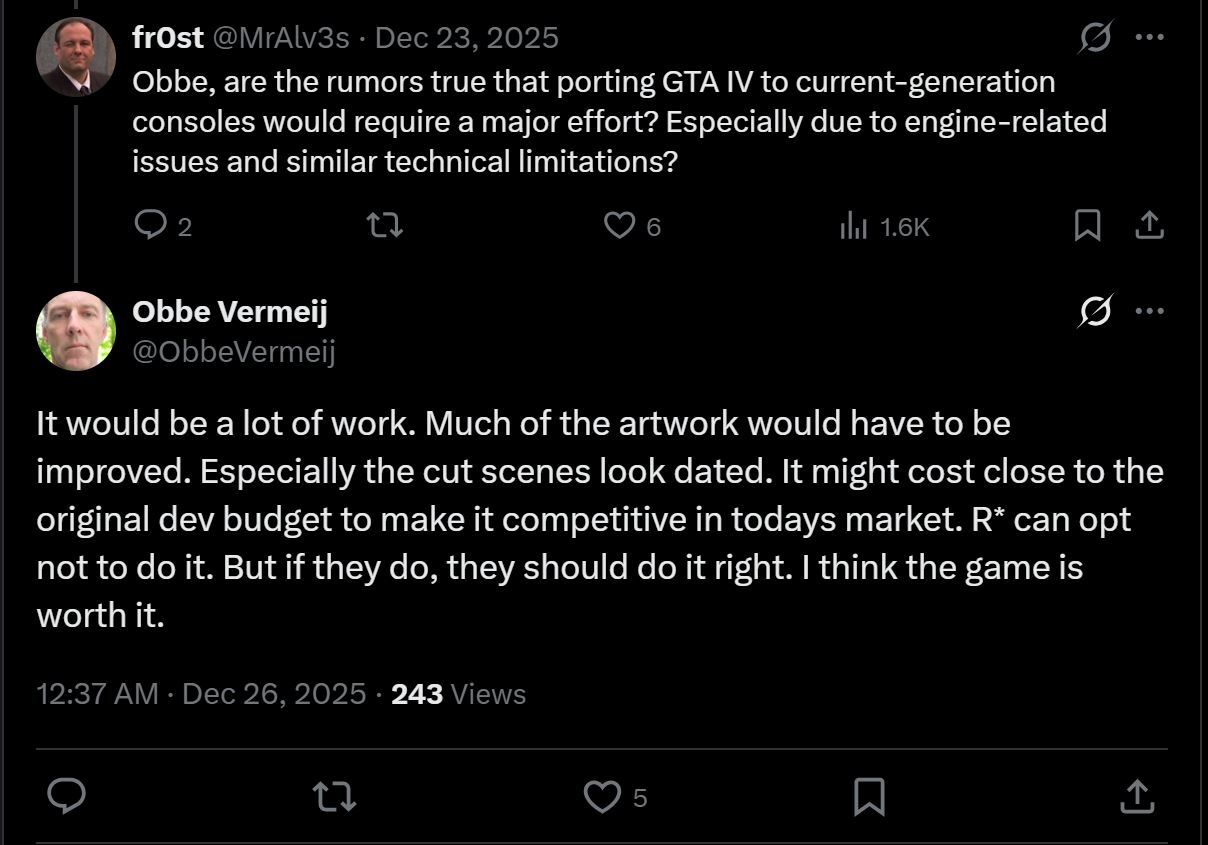Bookmark fr0st's tweet

(1087, 226)
